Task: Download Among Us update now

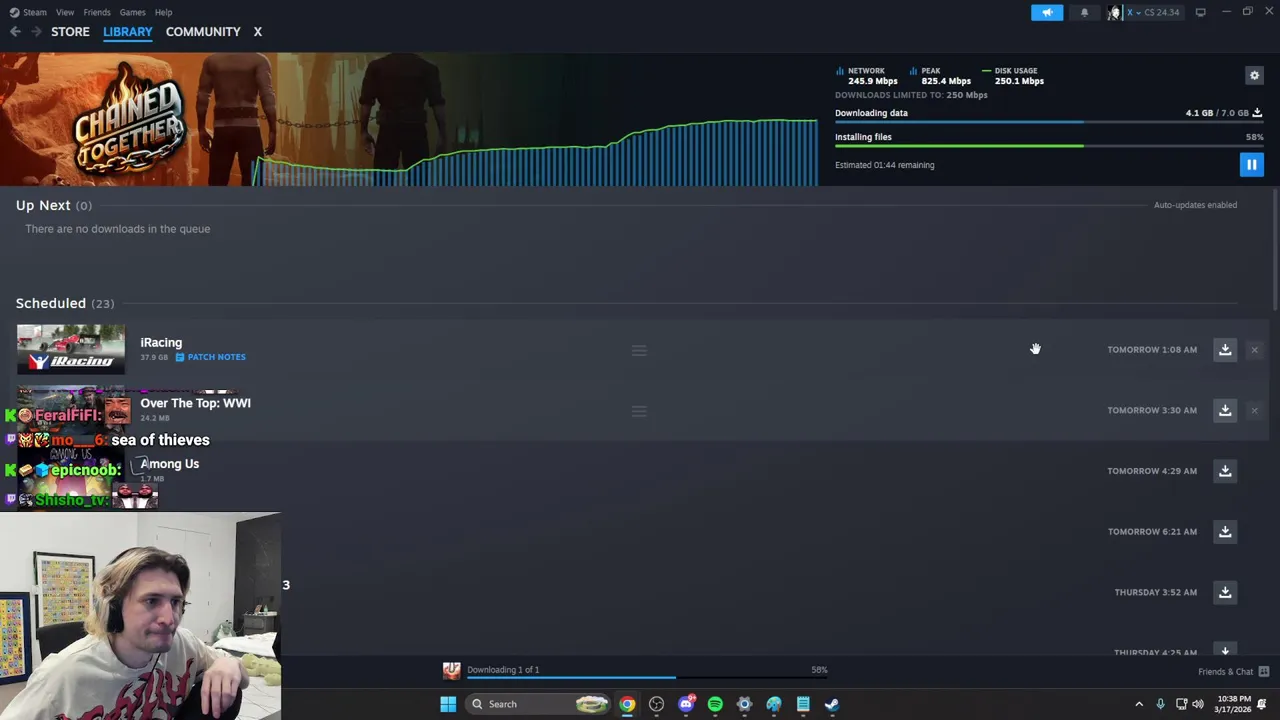Action: click(x=1225, y=471)
